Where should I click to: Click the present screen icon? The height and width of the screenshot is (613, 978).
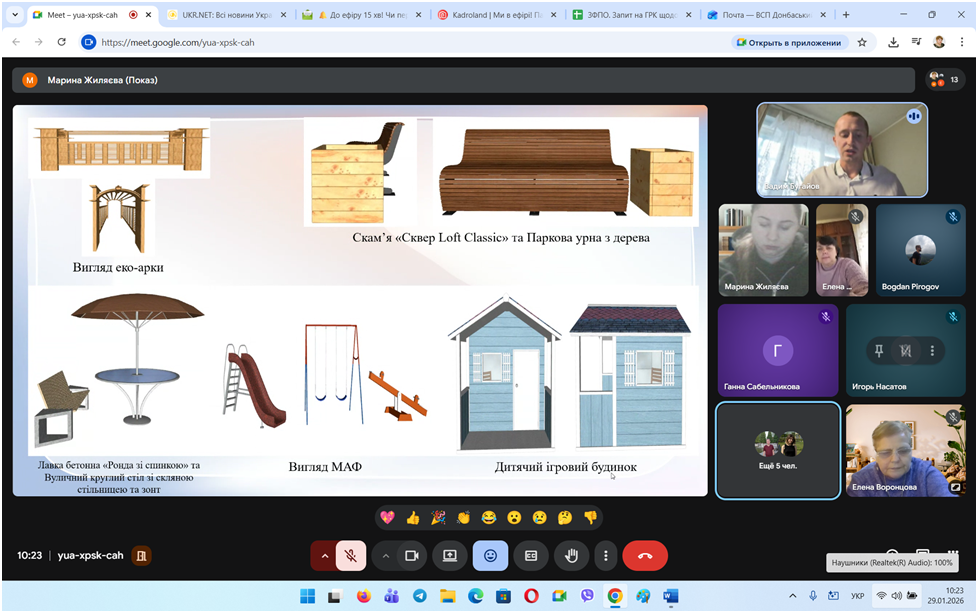click(450, 555)
